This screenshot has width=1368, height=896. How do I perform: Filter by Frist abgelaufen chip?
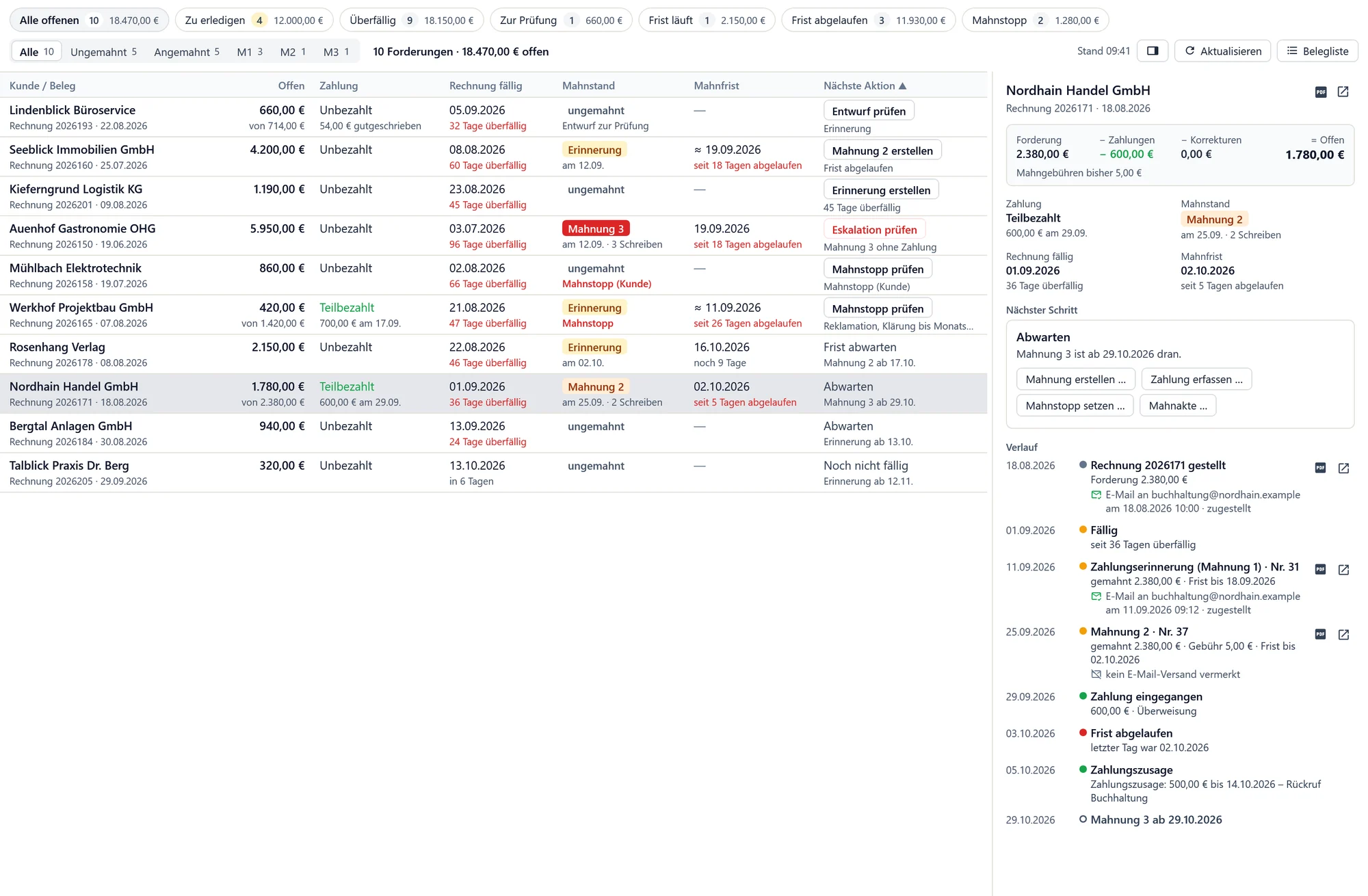tap(868, 21)
